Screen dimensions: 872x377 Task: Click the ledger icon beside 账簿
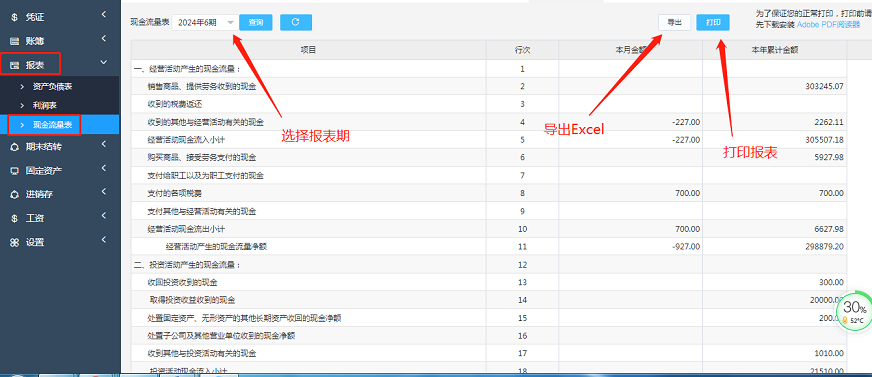pyautogui.click(x=14, y=41)
